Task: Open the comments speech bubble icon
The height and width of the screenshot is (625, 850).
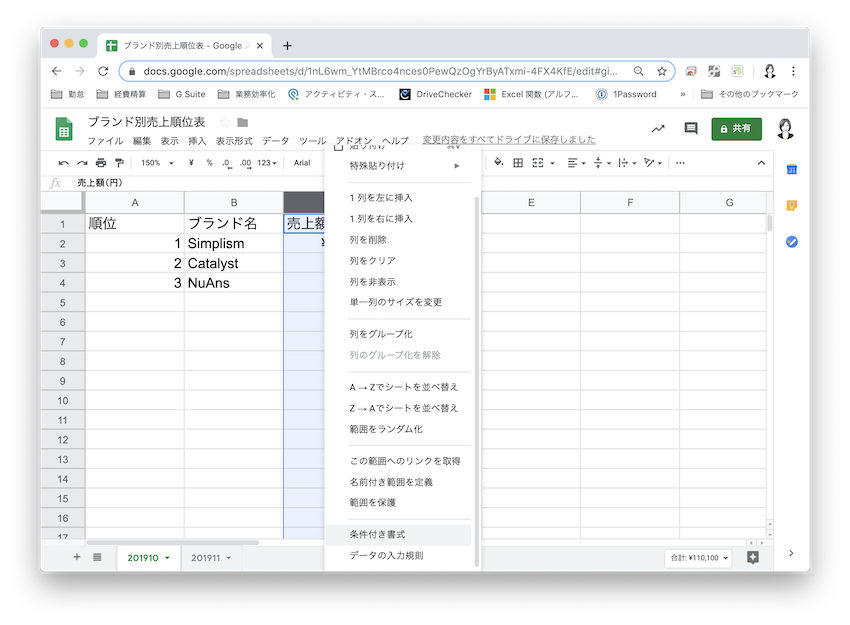Action: (x=690, y=128)
